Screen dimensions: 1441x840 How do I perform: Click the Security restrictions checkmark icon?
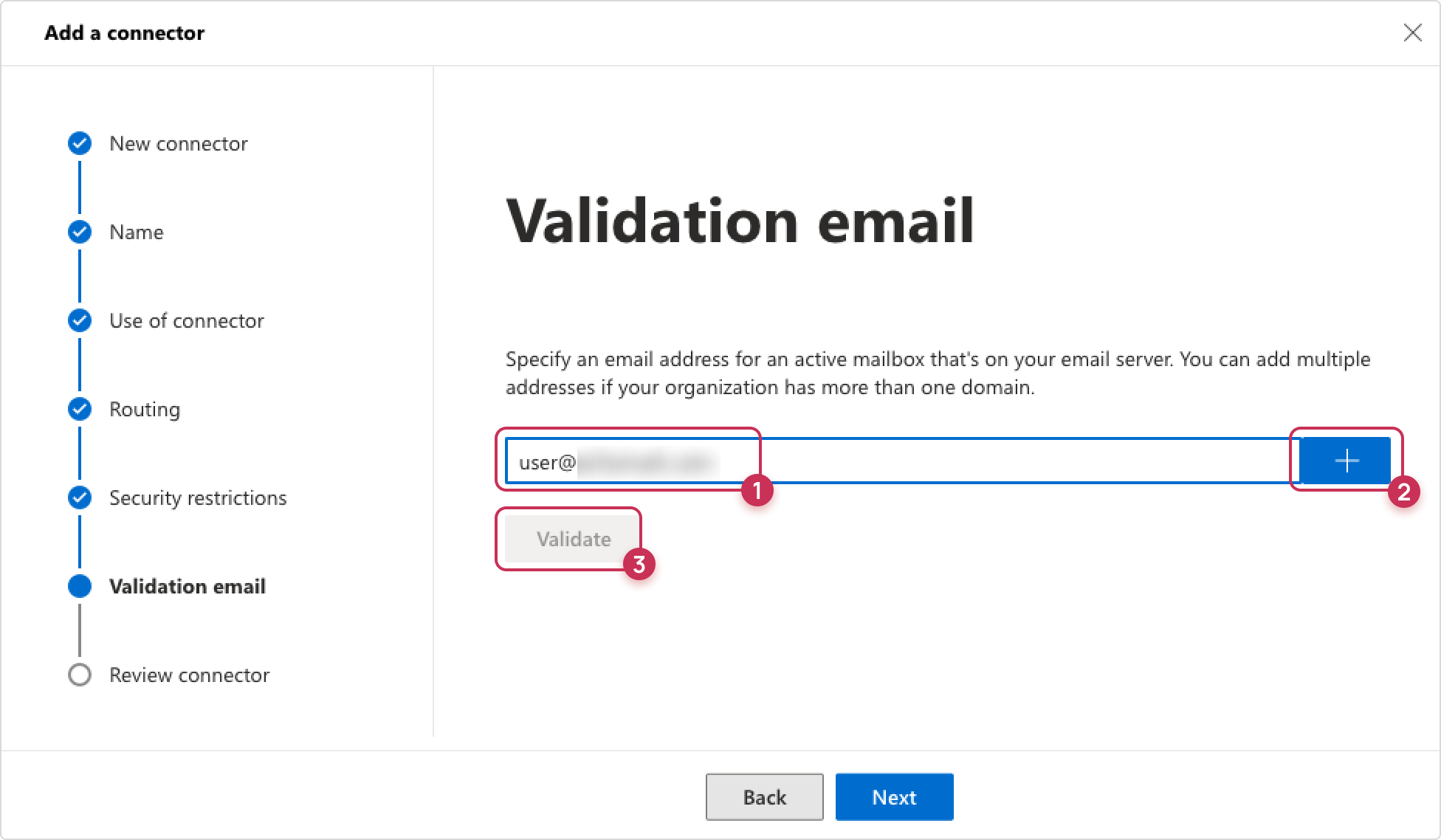click(x=80, y=498)
